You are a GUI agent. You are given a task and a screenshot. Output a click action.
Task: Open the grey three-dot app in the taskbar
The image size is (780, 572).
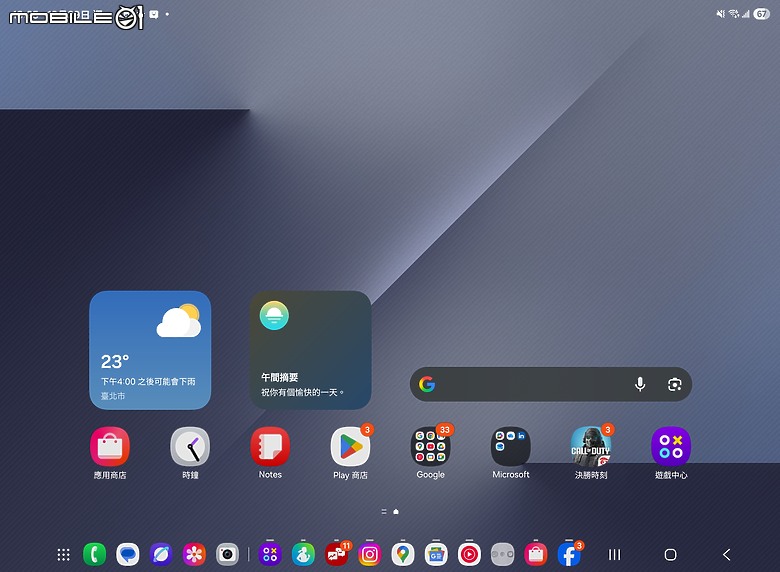point(502,554)
